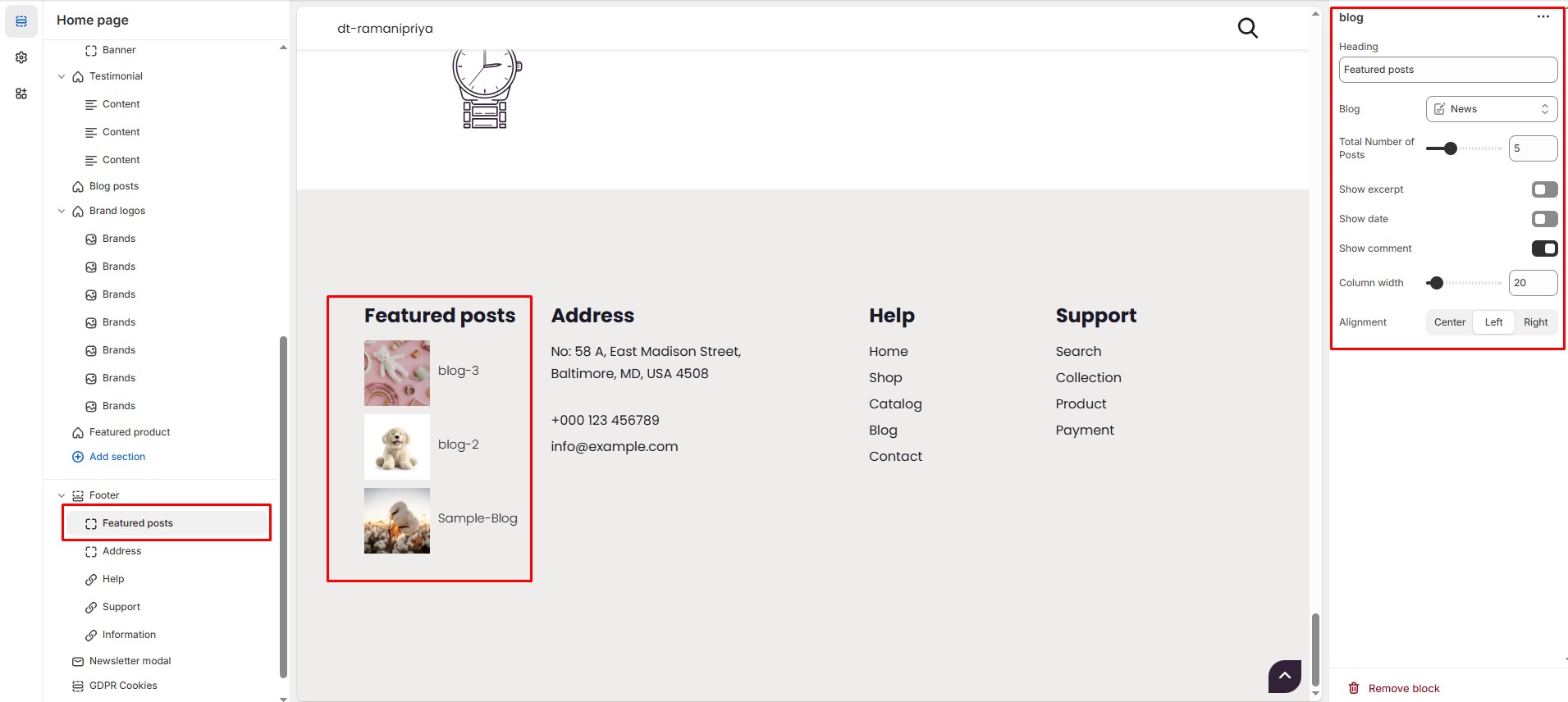Click the scroll-to-top arrow button
This screenshot has width=1568, height=702.
[x=1284, y=676]
